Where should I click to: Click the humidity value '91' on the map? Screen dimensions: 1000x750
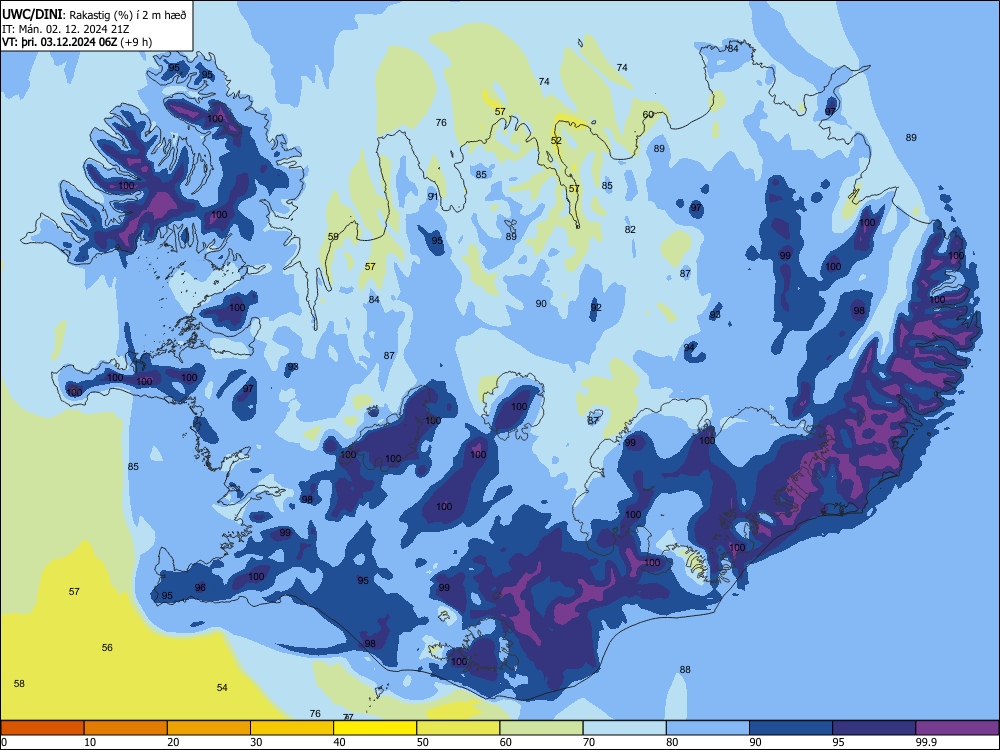(x=433, y=196)
